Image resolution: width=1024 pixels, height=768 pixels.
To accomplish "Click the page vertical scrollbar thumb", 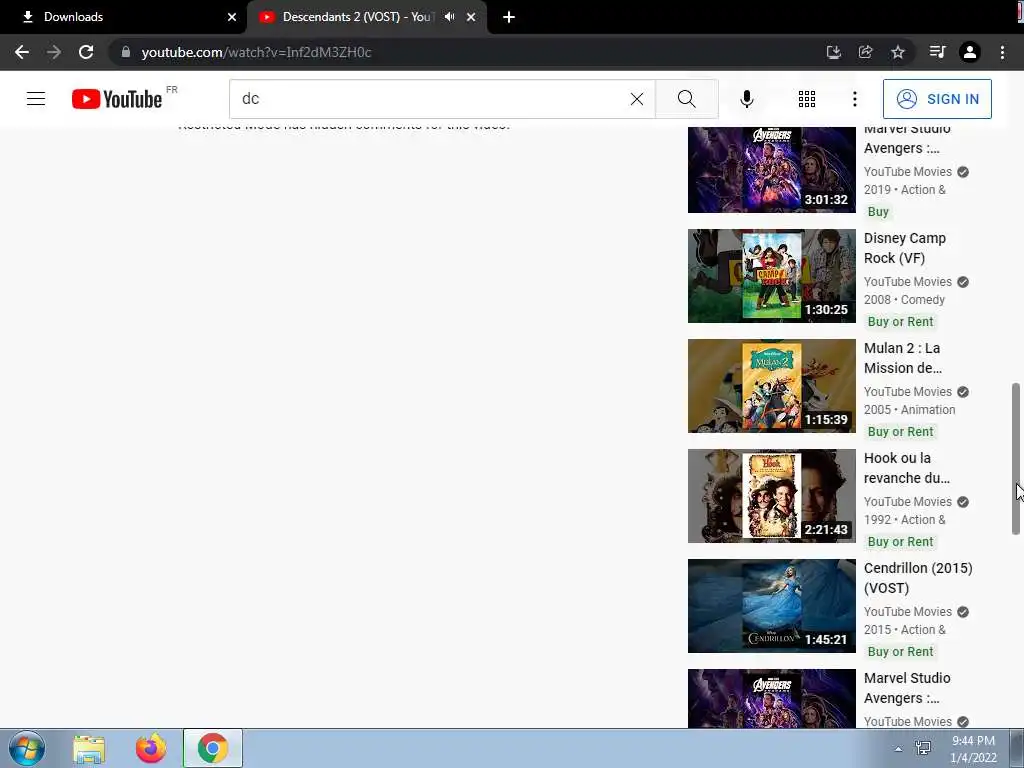I will point(1016,458).
